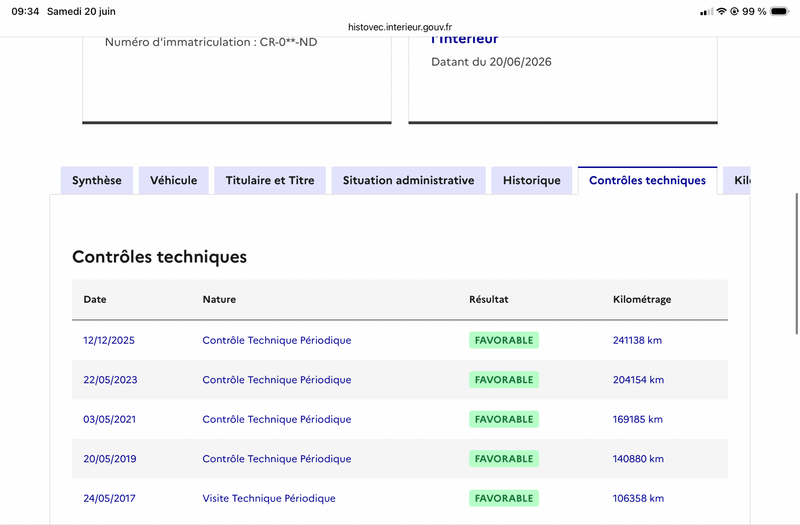Click the page scrollbar on right edge
This screenshot has width=800, height=525.
796,264
